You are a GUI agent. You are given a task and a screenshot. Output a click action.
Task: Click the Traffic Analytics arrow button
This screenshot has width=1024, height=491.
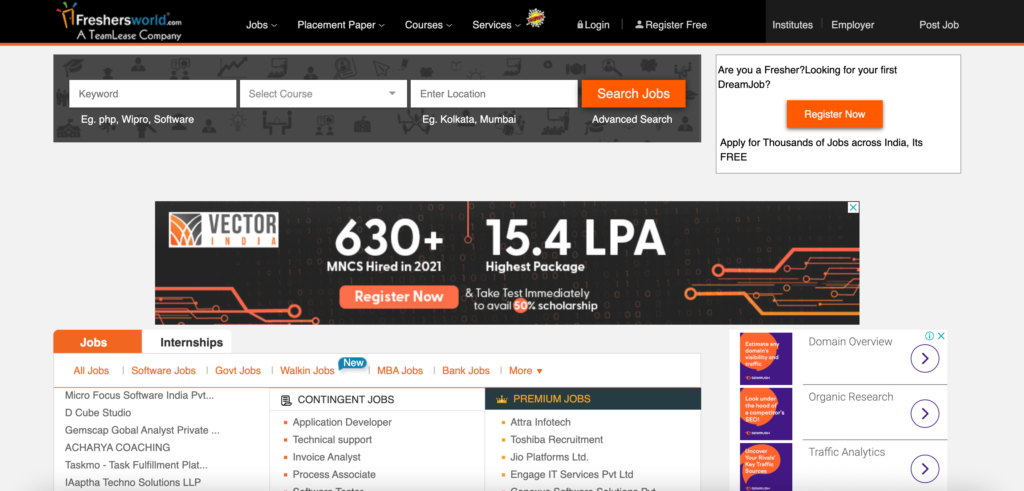(x=925, y=468)
